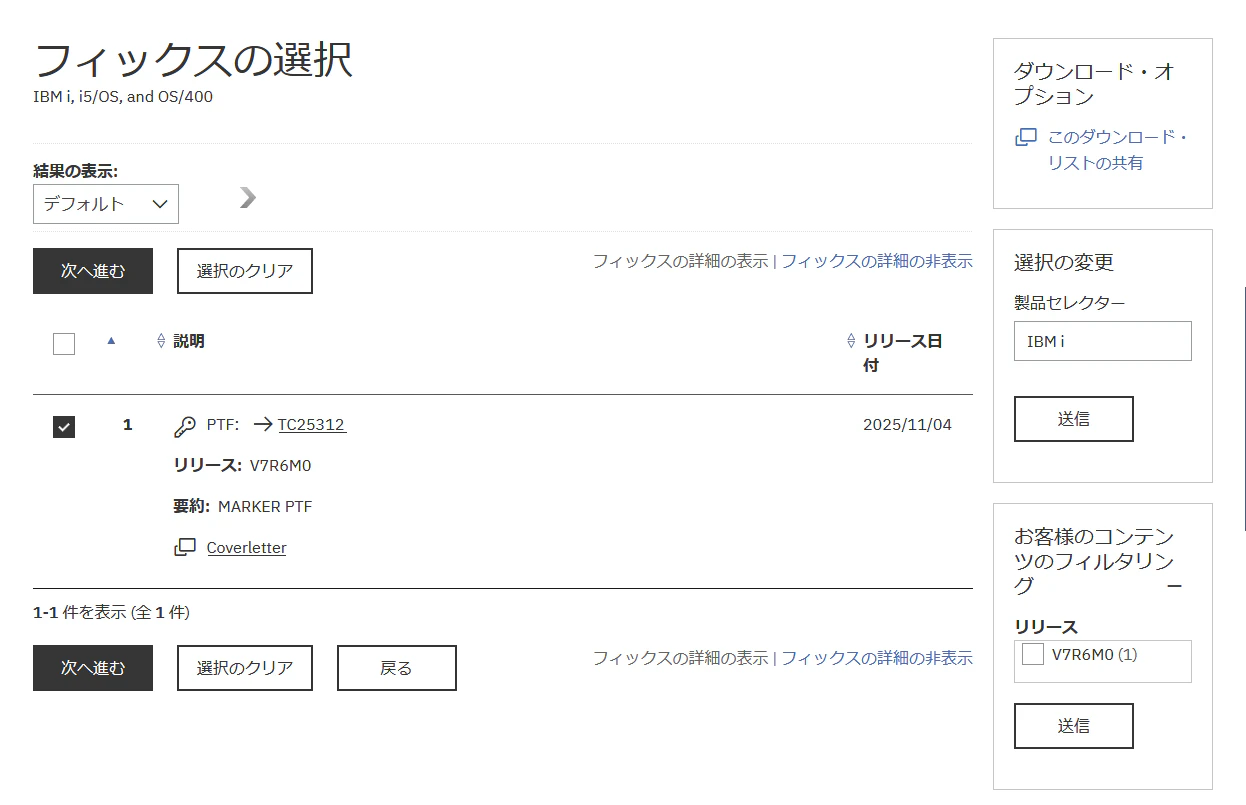Click the フィックスの選択 page heading
The height and width of the screenshot is (805, 1246).
193,60
